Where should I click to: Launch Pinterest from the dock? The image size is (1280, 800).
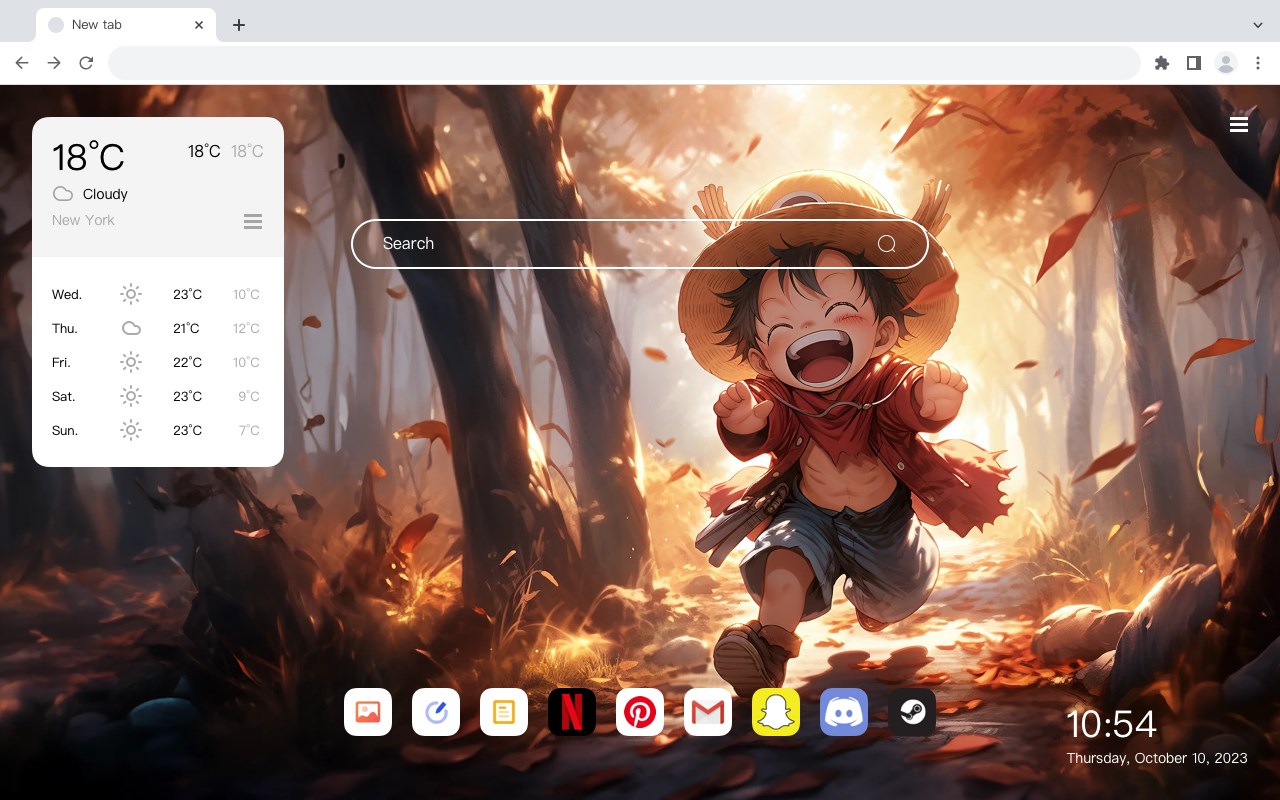(x=640, y=712)
